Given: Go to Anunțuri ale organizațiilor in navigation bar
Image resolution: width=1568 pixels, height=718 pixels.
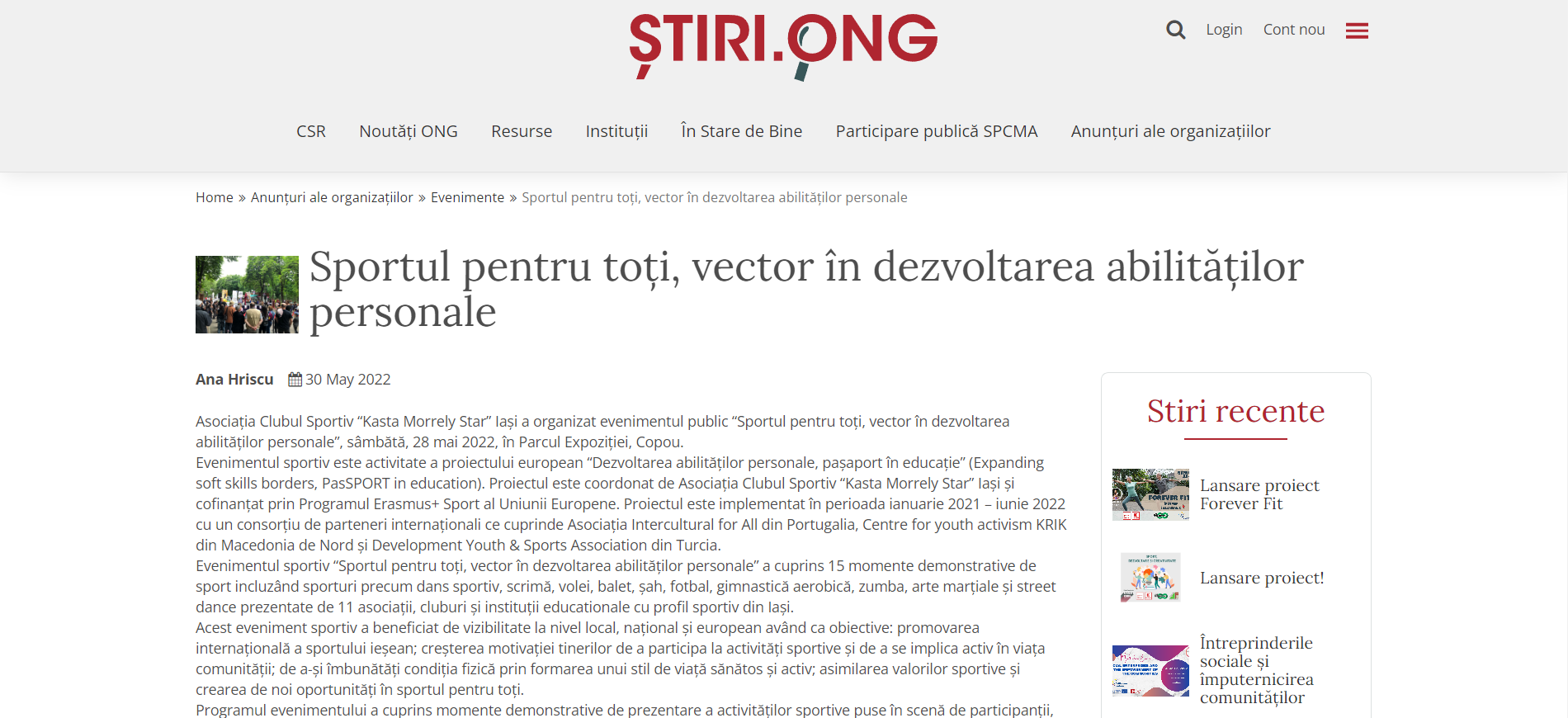Looking at the screenshot, I should pyautogui.click(x=1170, y=131).
